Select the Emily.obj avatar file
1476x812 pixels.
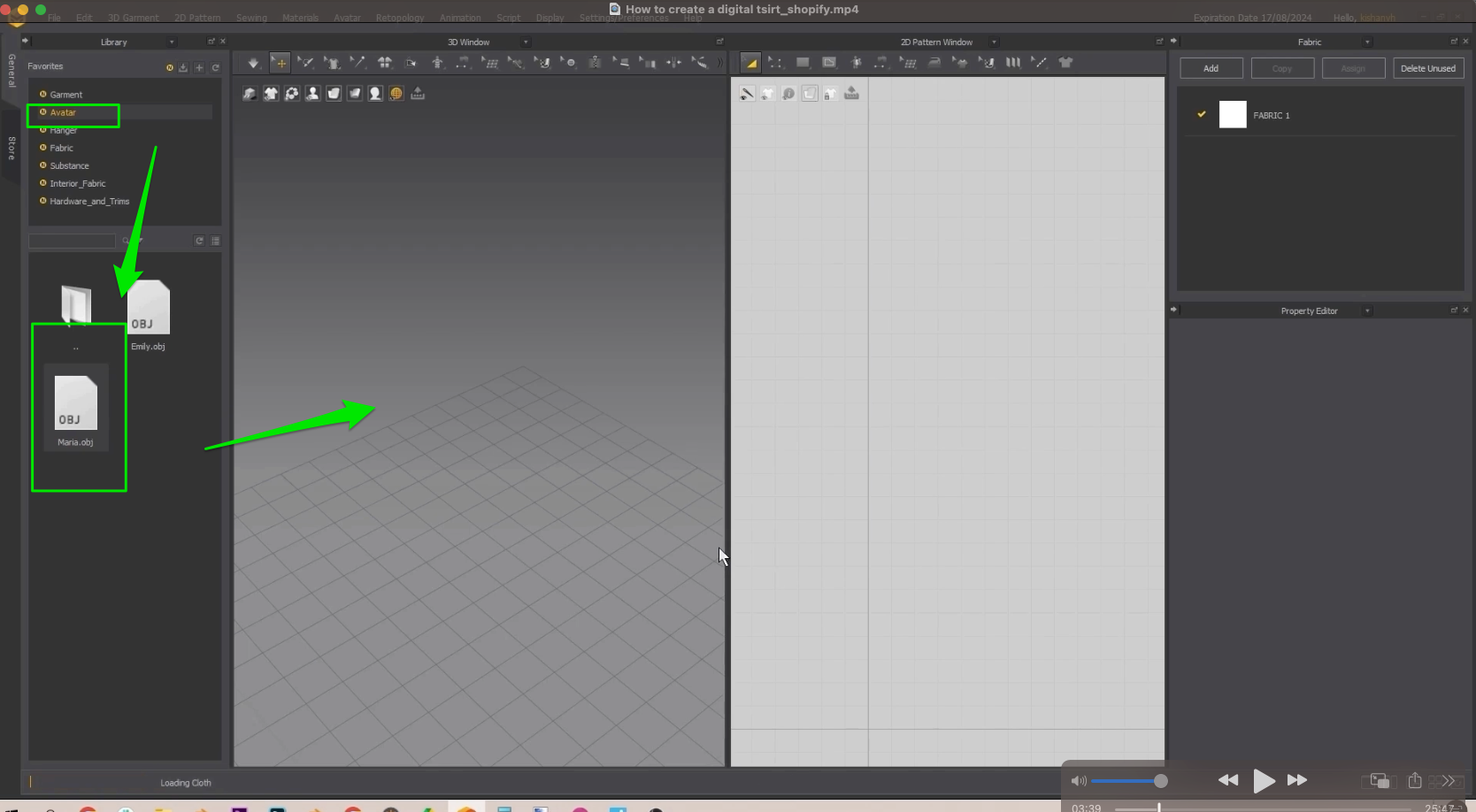(x=149, y=315)
